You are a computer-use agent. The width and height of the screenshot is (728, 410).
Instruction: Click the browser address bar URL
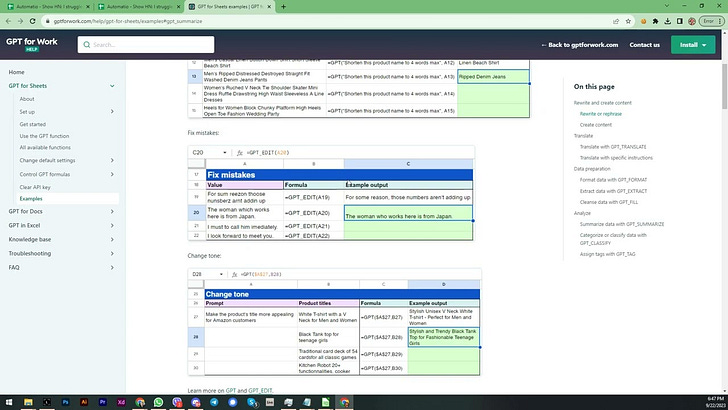click(x=128, y=21)
